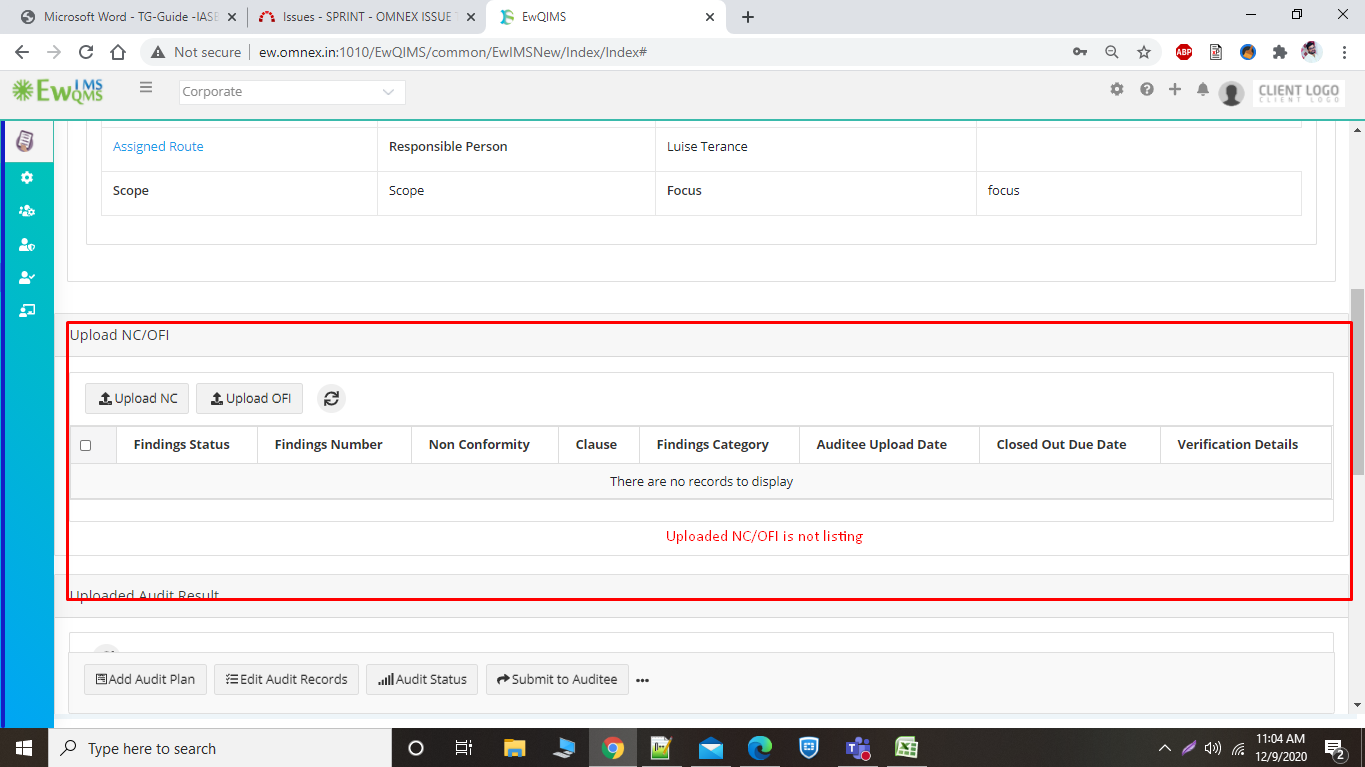
Task: Switch to the Issues SPRINT OMNEX tab
Action: (366, 17)
